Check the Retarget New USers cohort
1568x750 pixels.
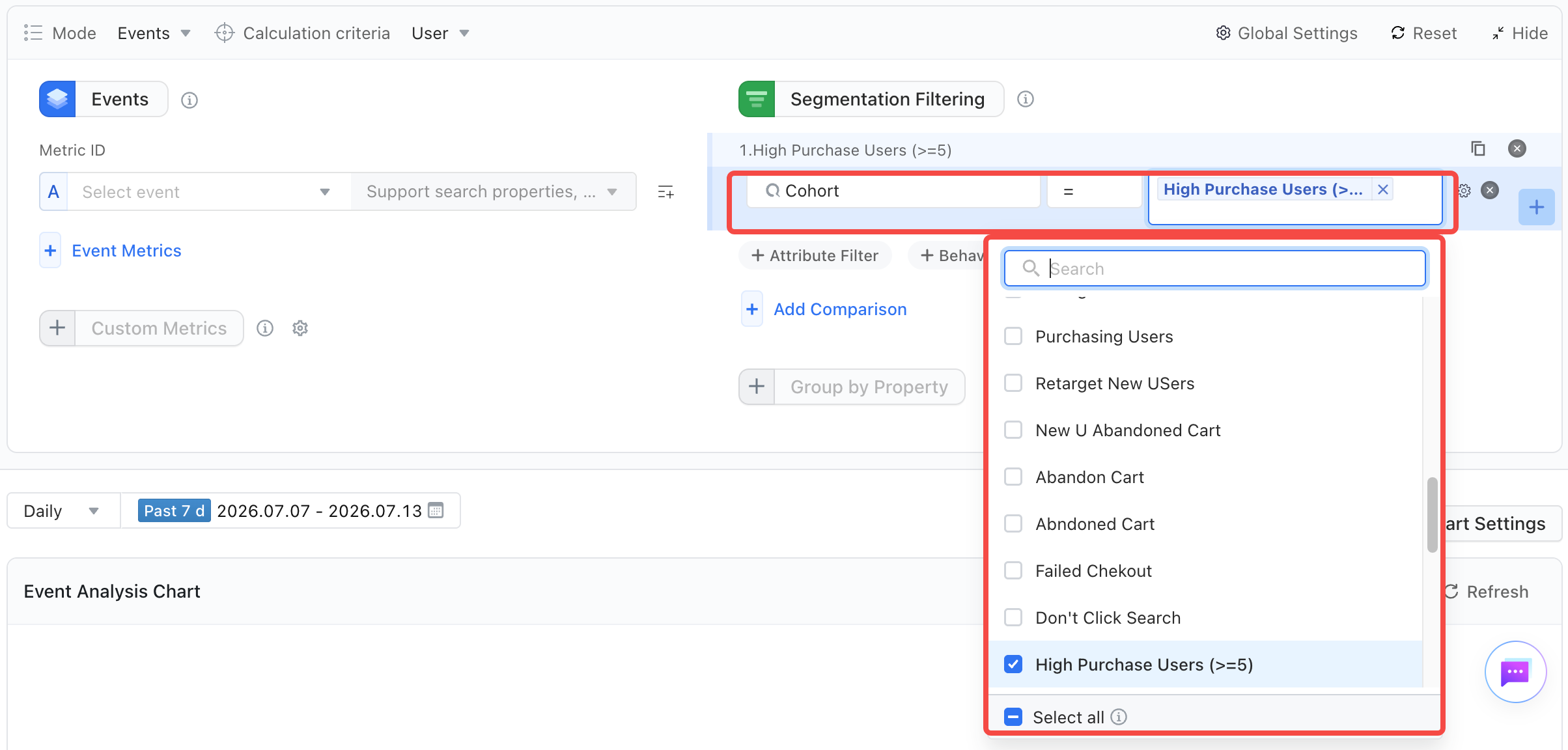pos(1013,383)
